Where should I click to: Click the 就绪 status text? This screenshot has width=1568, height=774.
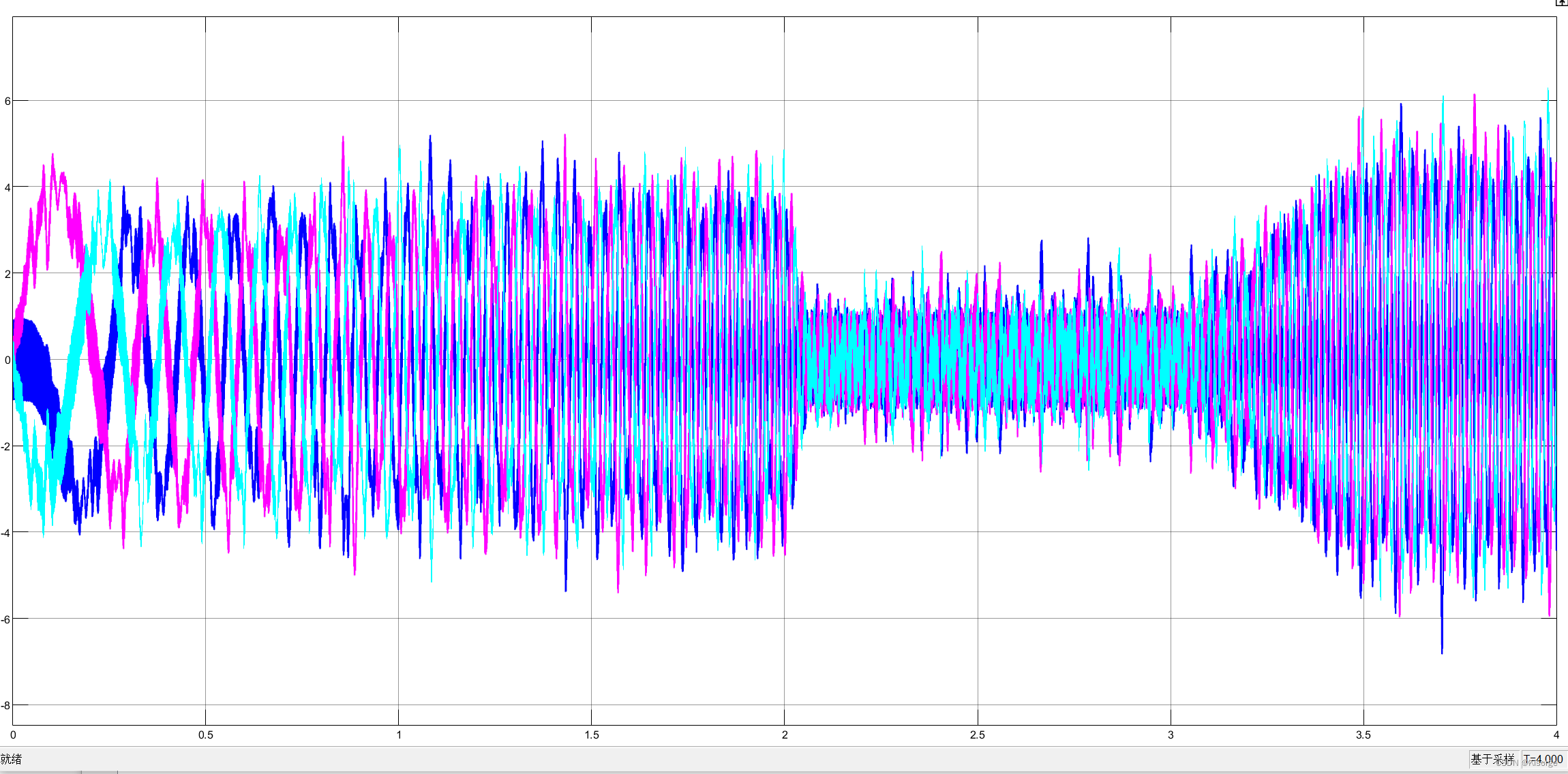(x=12, y=759)
